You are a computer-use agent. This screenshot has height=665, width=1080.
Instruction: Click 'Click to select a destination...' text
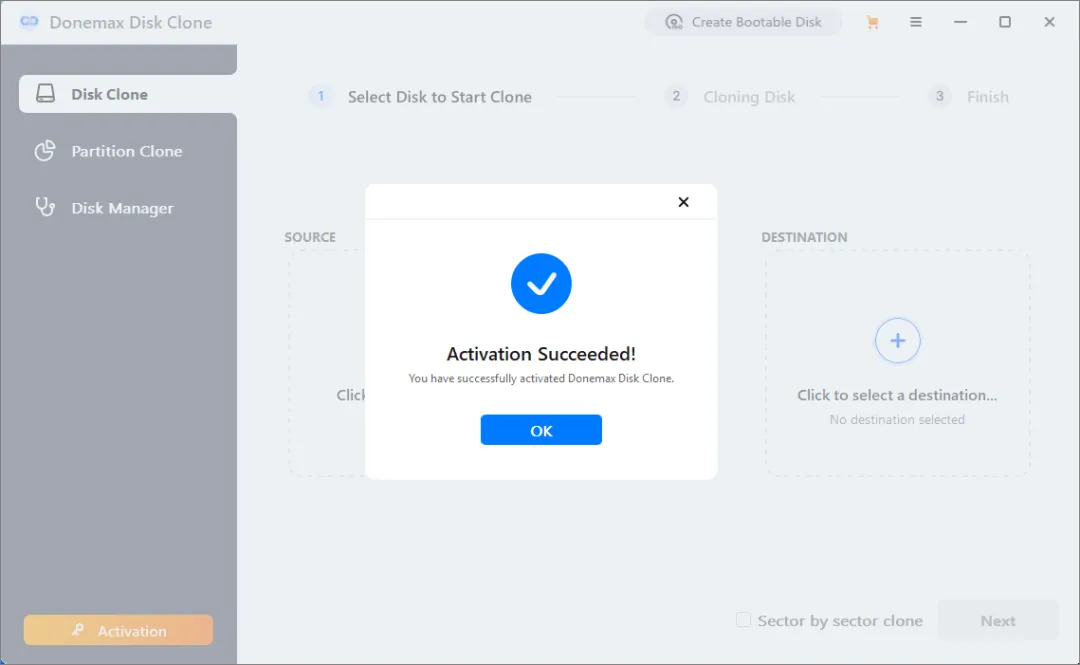click(x=897, y=395)
